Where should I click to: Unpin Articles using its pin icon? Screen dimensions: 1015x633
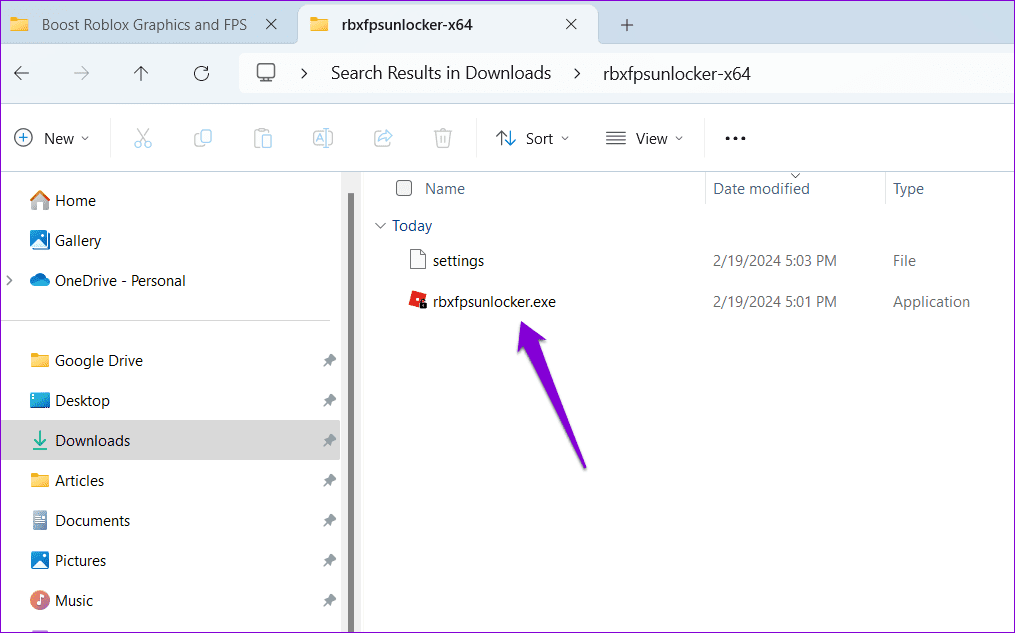(329, 480)
